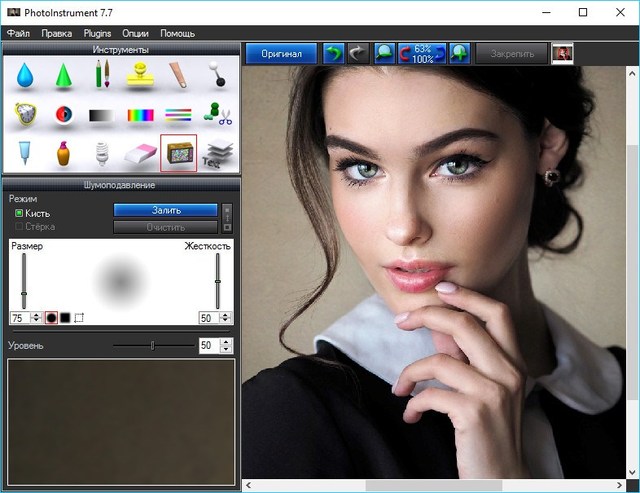The height and width of the screenshot is (493, 640).
Task: Select the green cone Sharpen tool
Action: pos(62,75)
